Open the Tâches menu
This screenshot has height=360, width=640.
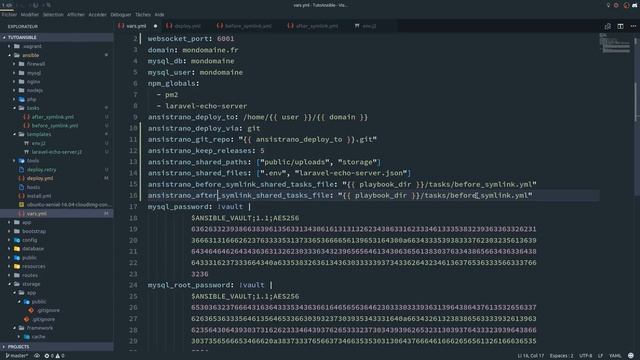143,14
